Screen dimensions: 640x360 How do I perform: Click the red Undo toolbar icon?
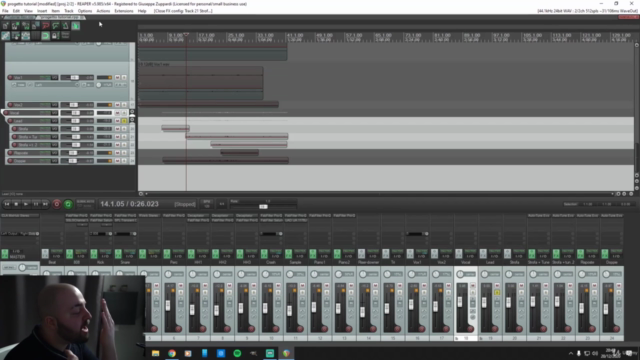point(45,26)
